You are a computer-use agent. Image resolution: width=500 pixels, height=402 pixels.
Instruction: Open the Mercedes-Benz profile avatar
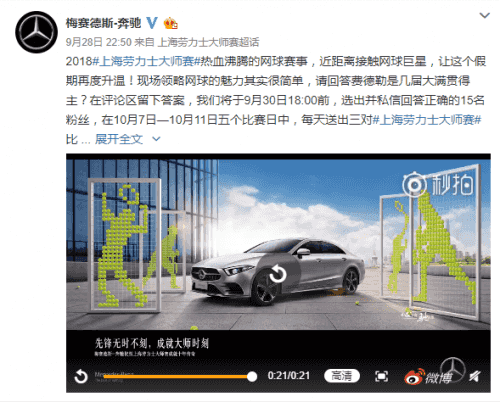(x=36, y=32)
